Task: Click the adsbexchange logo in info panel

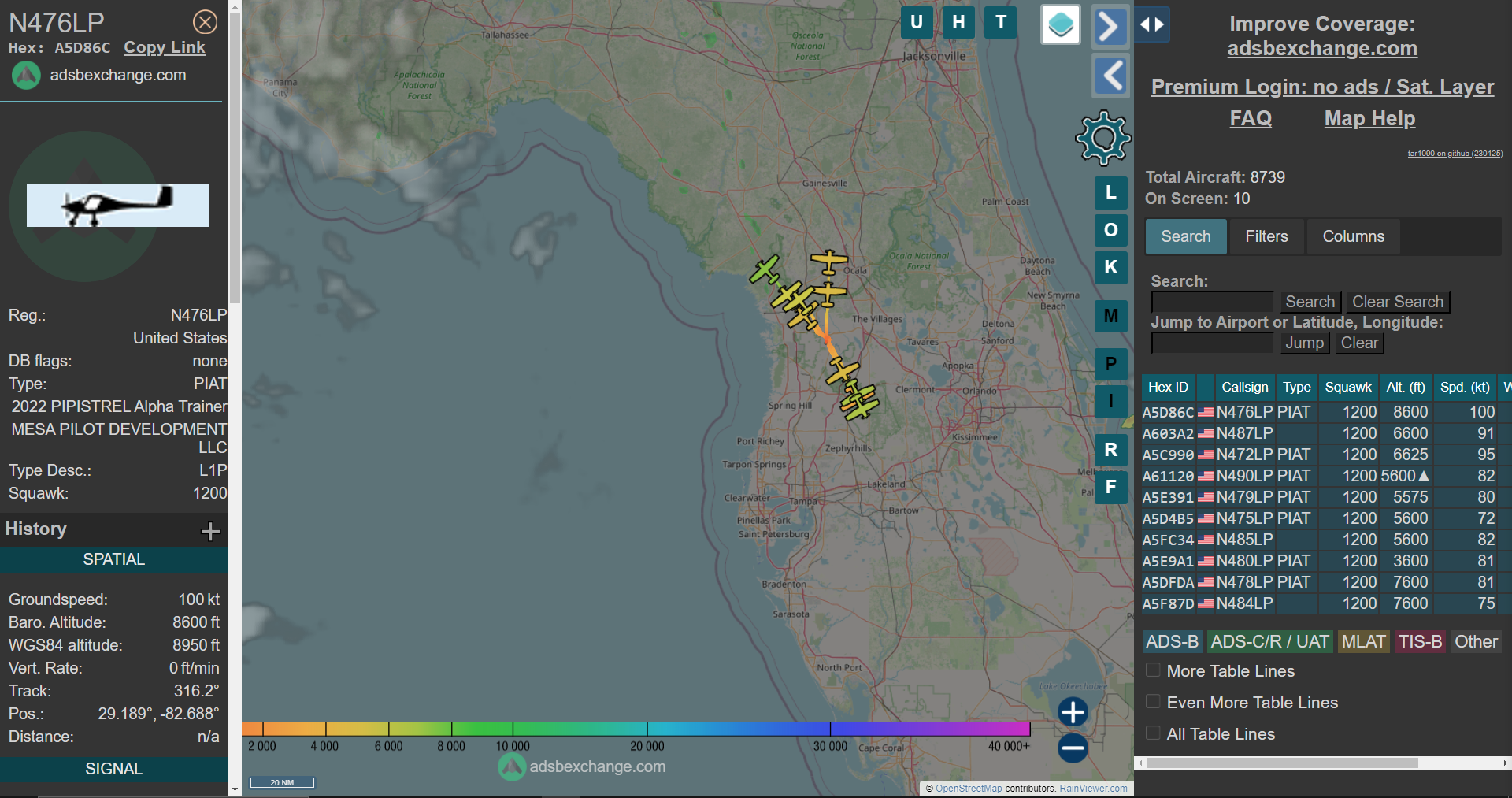Action: (x=26, y=76)
